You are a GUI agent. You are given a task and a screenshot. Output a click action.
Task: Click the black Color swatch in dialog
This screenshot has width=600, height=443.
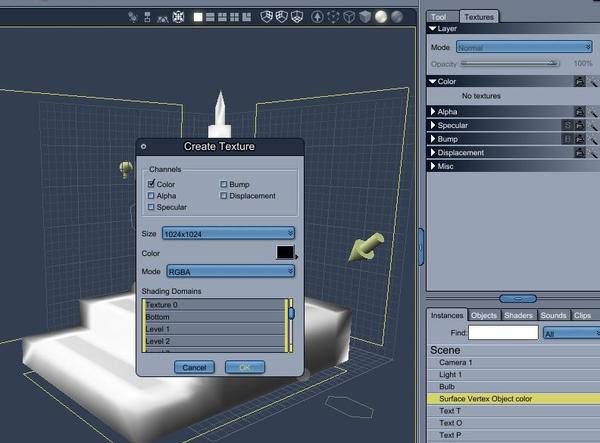(x=285, y=252)
